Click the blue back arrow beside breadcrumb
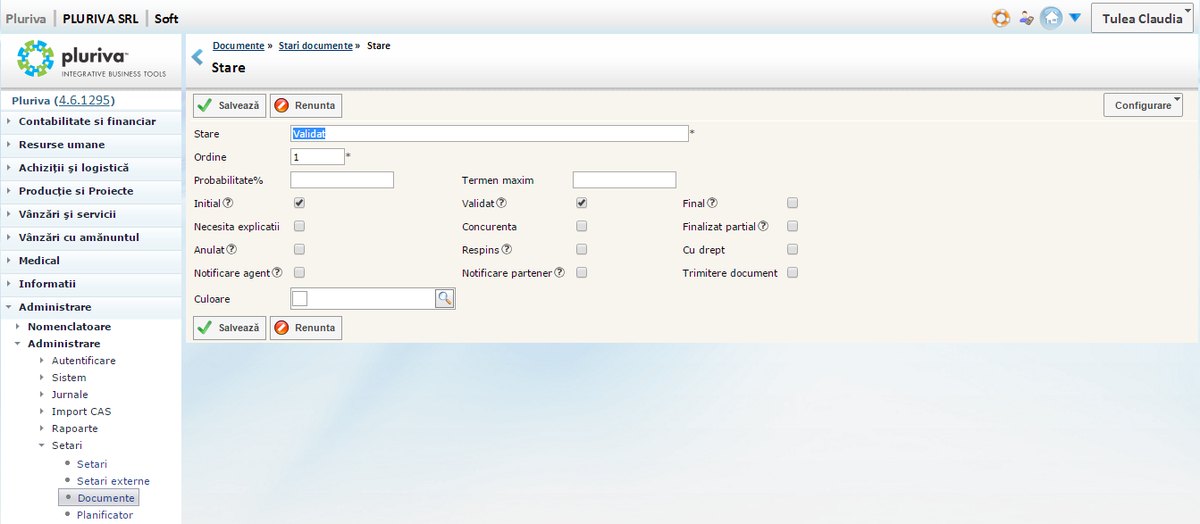The image size is (1200, 524). pyautogui.click(x=197, y=57)
